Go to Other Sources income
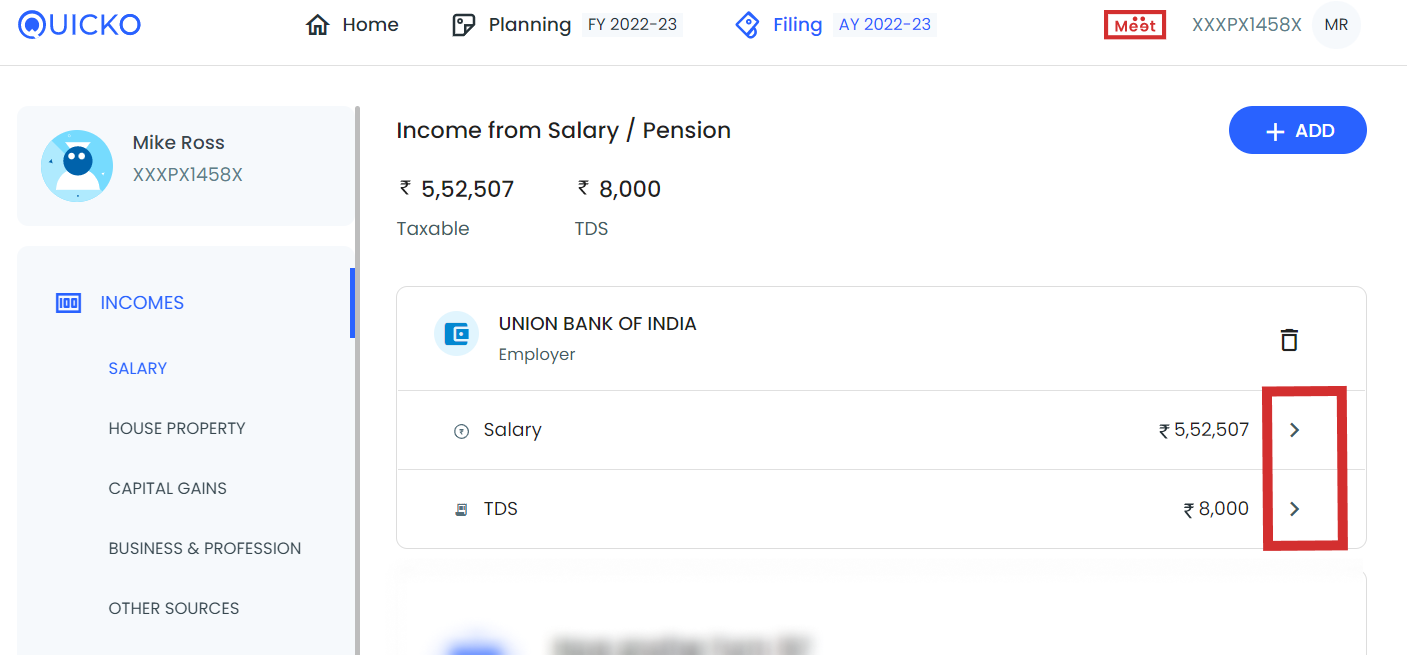 [x=174, y=608]
